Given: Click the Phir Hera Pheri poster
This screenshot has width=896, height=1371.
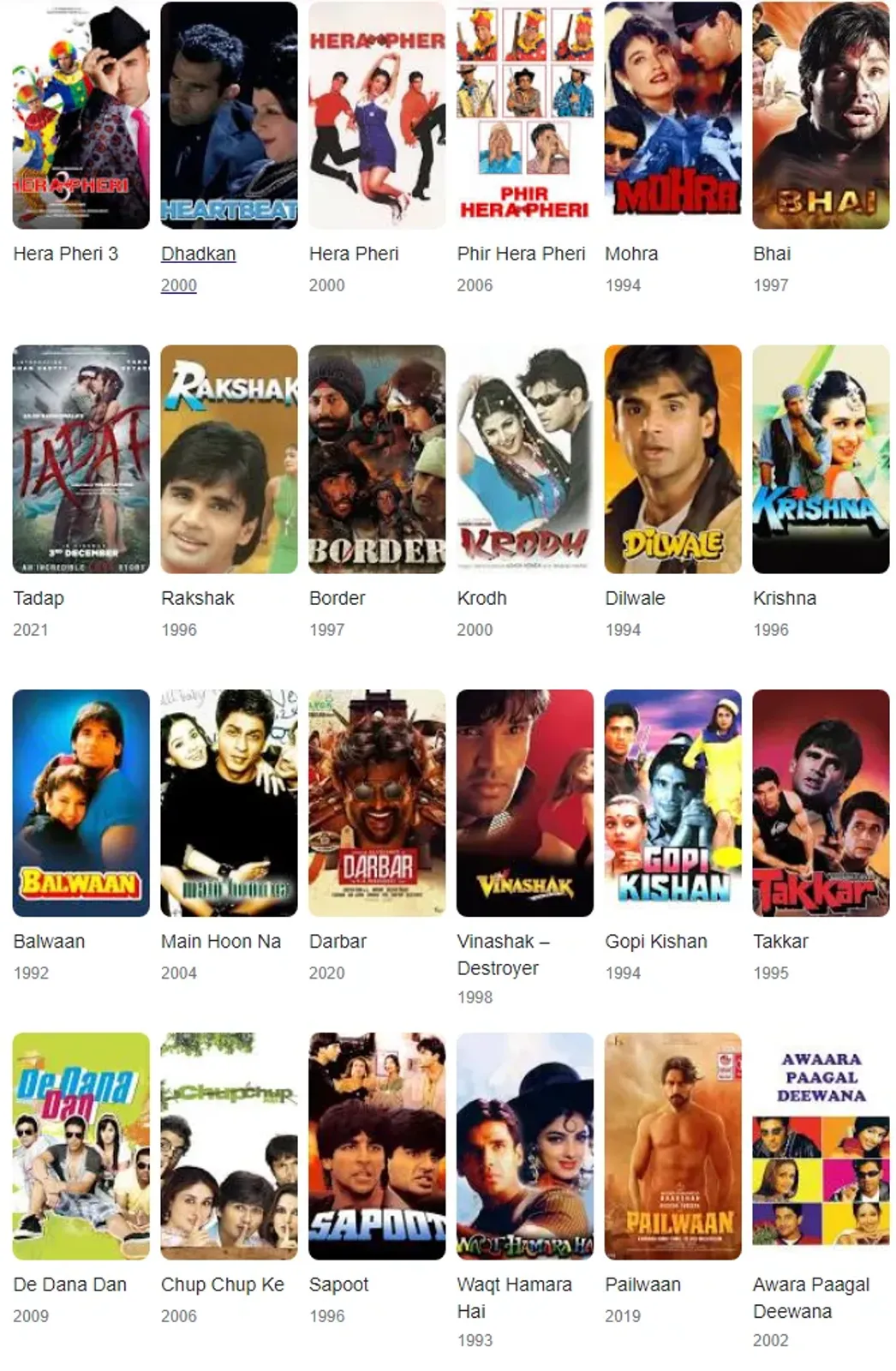Looking at the screenshot, I should coord(525,115).
